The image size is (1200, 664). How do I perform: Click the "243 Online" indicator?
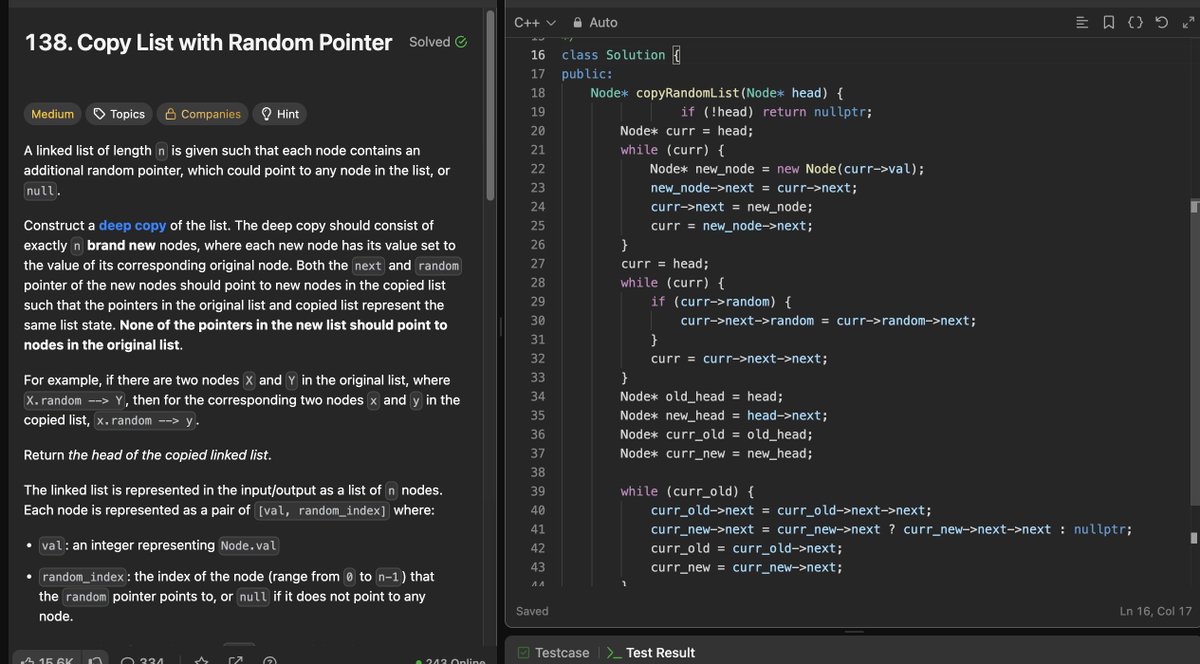pos(450,660)
